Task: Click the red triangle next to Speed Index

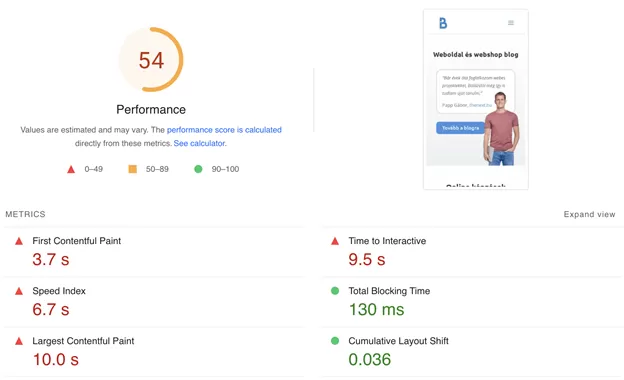Action: [x=19, y=291]
